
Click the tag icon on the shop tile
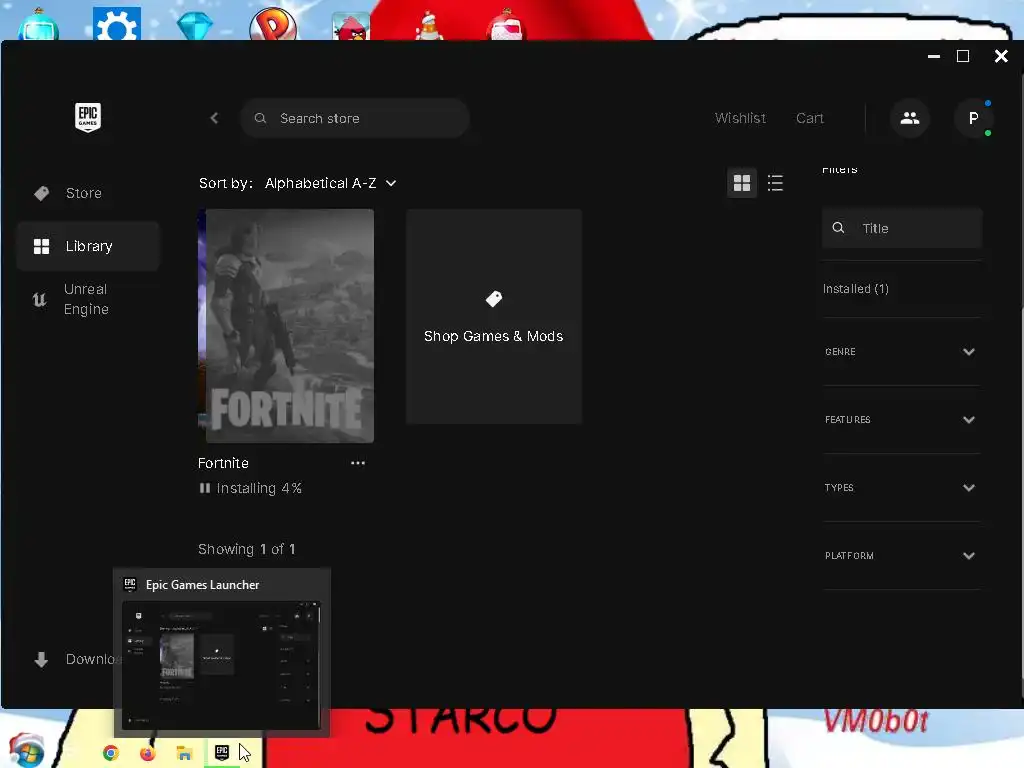[494, 299]
